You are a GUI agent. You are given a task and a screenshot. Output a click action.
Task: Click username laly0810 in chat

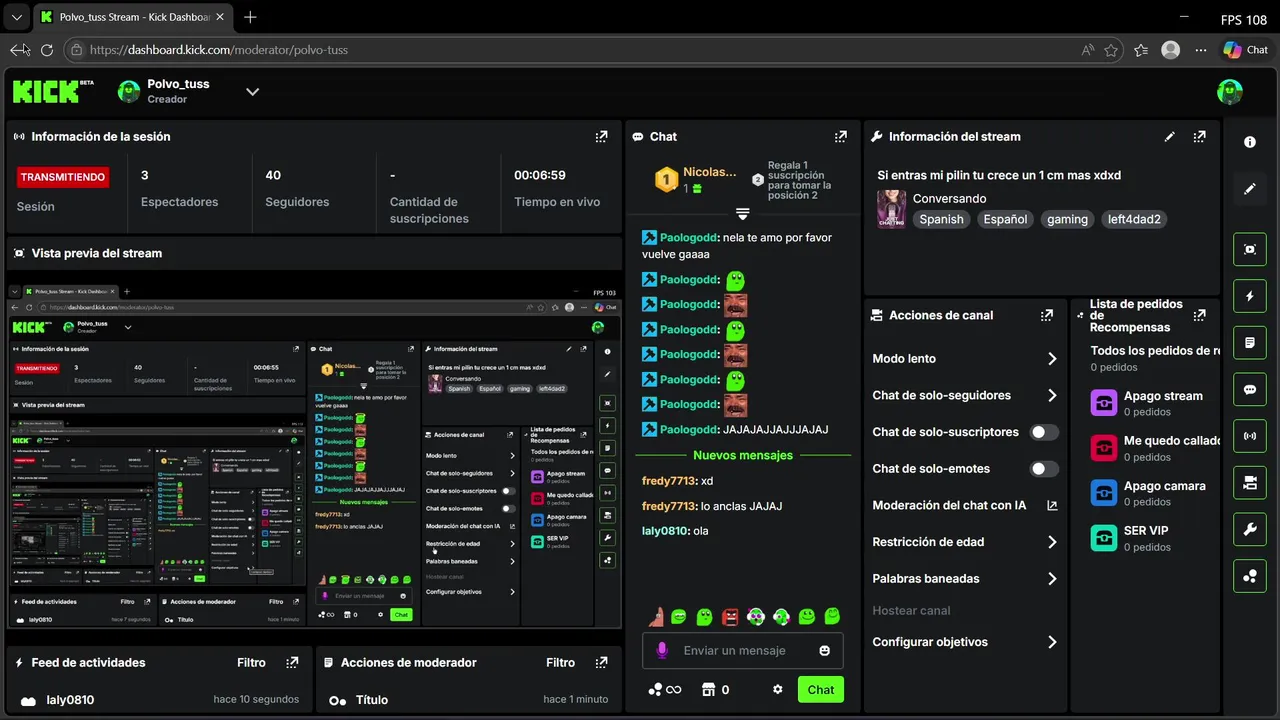click(x=665, y=531)
